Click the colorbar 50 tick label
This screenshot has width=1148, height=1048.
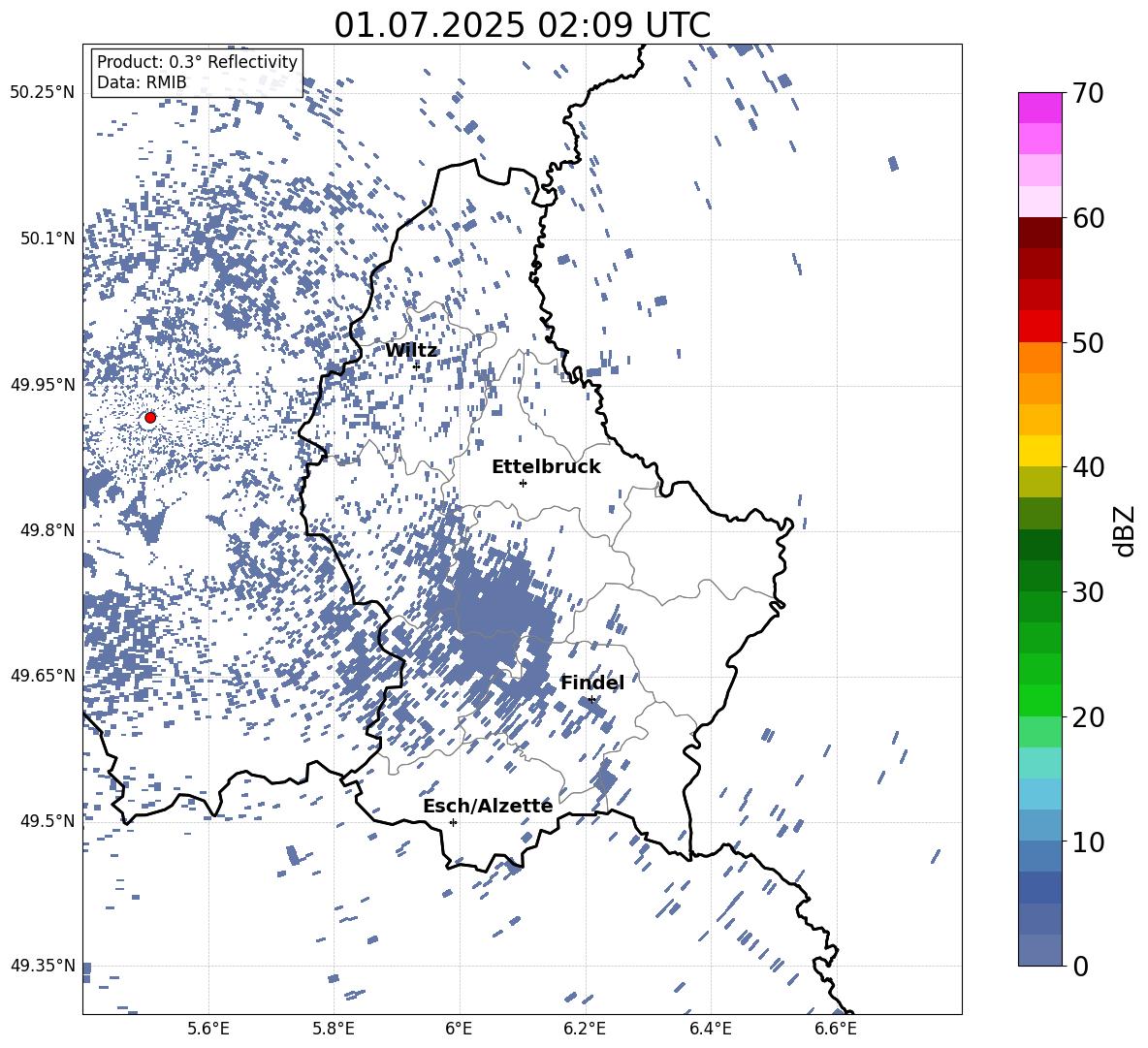[x=1088, y=342]
